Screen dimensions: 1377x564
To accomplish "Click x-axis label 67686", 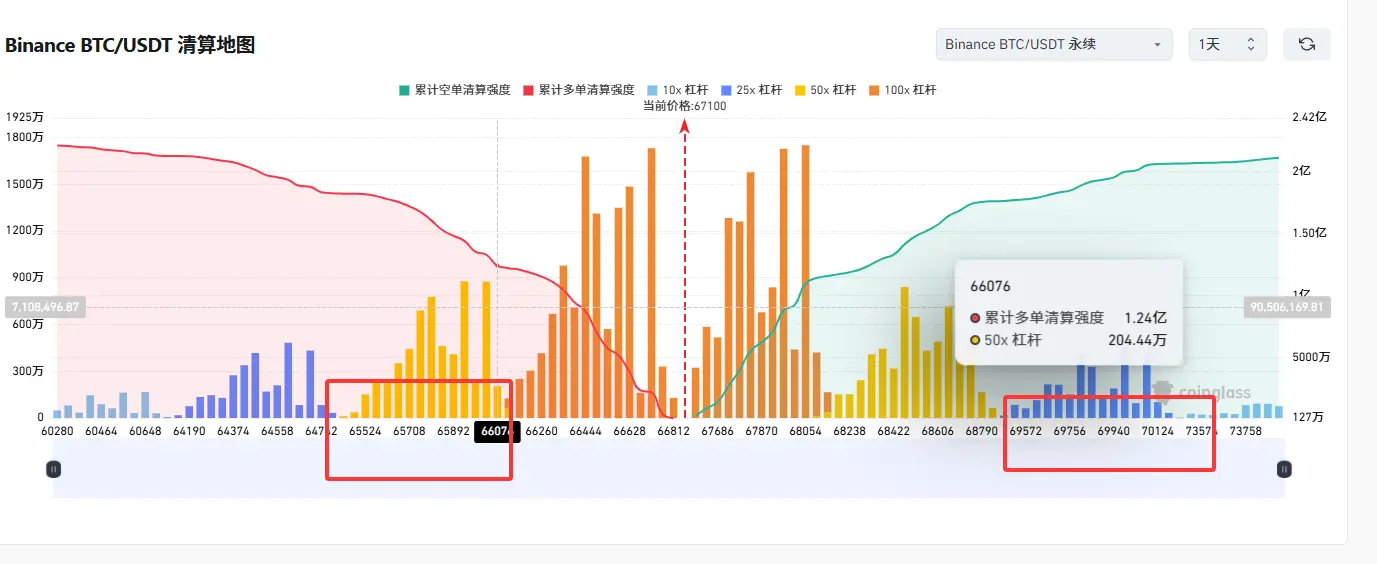I will click(x=718, y=431).
